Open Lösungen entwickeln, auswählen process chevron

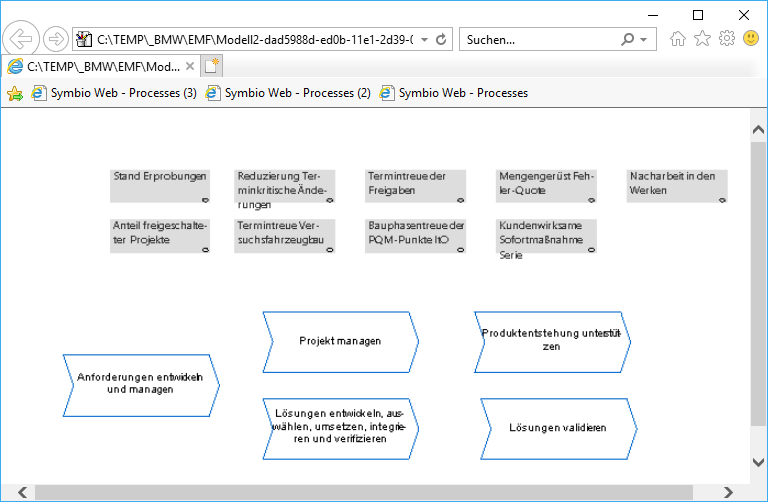click(340, 429)
